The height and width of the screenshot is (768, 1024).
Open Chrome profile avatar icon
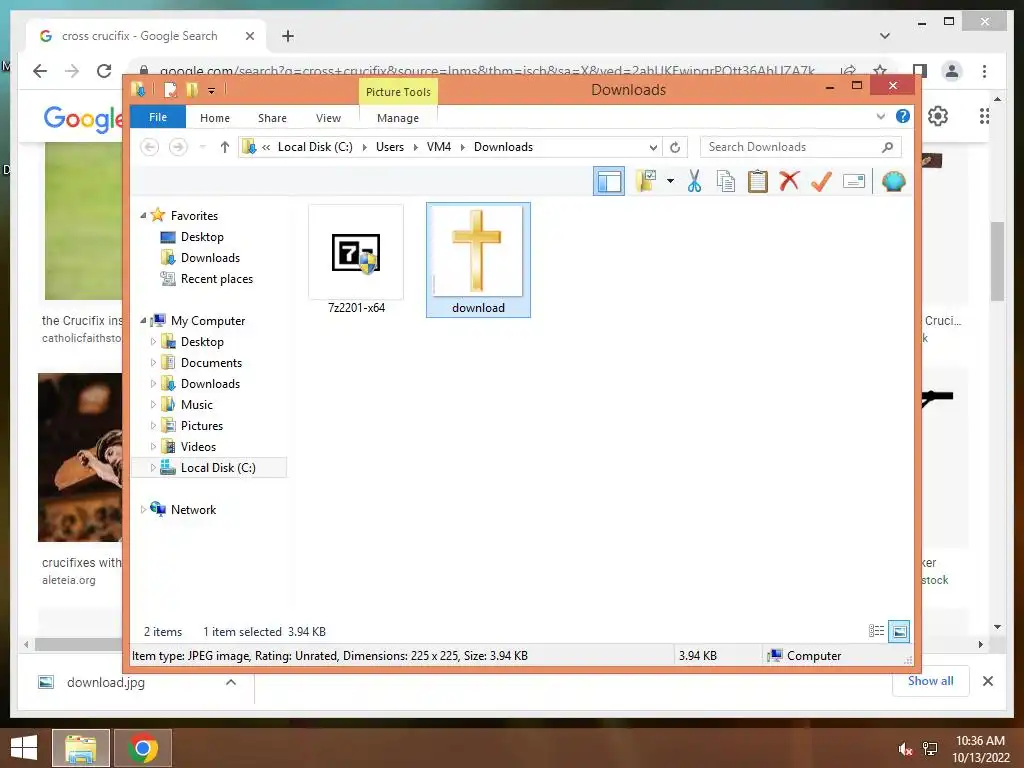point(952,71)
